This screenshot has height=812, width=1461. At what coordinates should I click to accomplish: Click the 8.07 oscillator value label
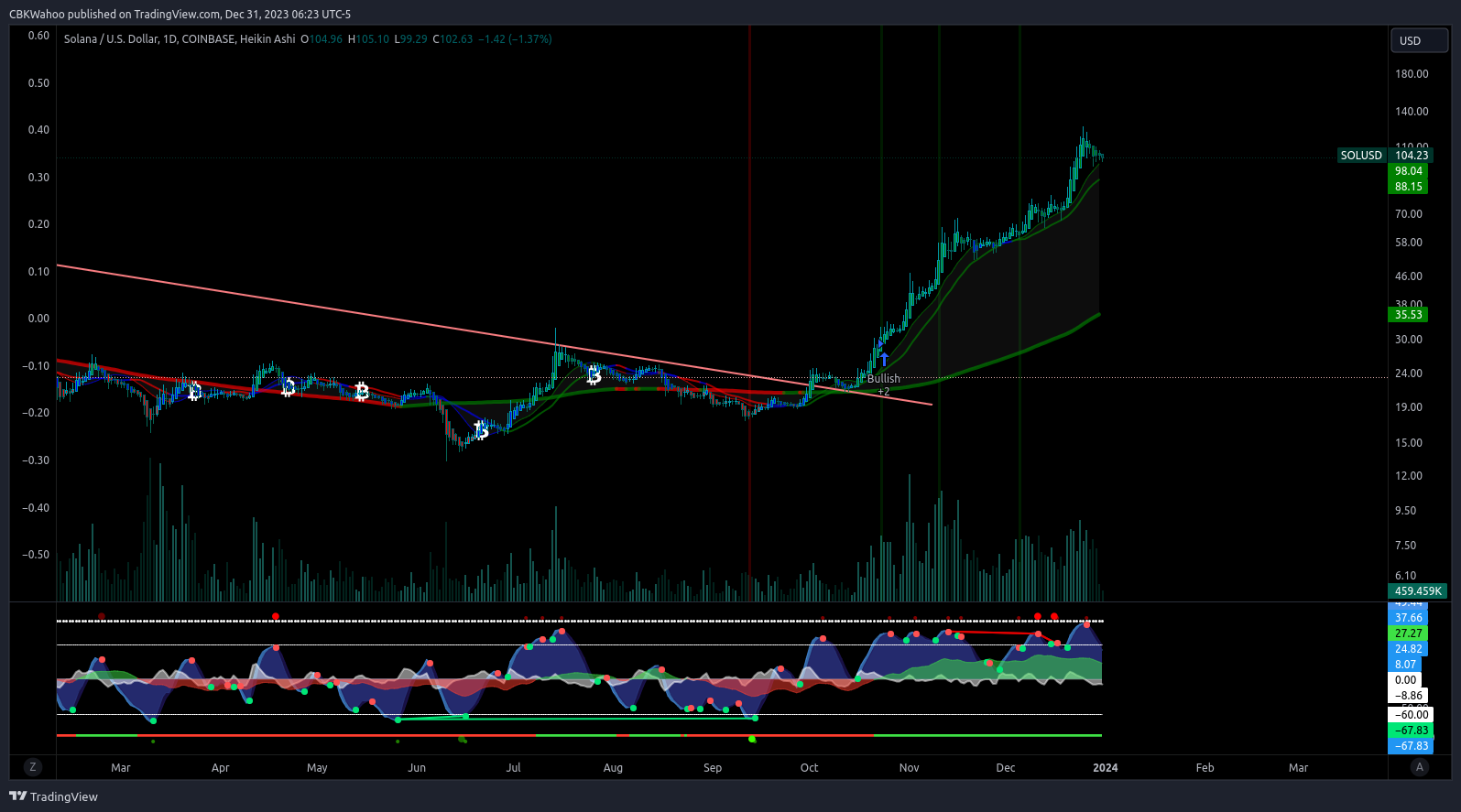[x=1405, y=665]
